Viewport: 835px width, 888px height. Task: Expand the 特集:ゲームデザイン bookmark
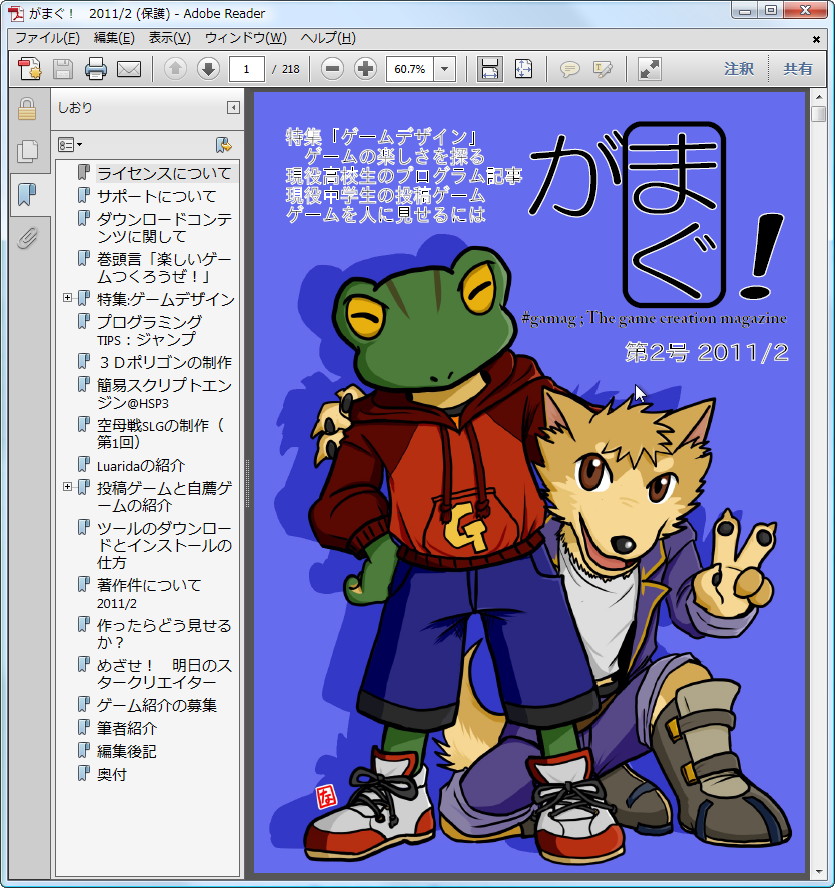click(x=67, y=297)
